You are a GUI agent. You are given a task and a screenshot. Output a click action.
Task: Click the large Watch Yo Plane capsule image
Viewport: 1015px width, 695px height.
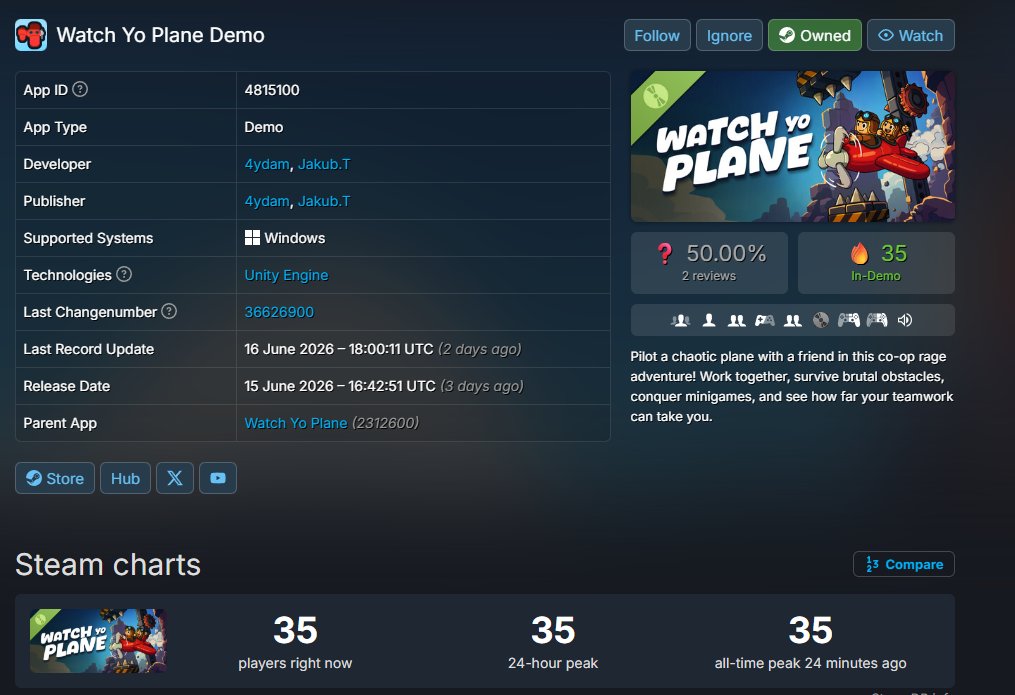point(792,146)
